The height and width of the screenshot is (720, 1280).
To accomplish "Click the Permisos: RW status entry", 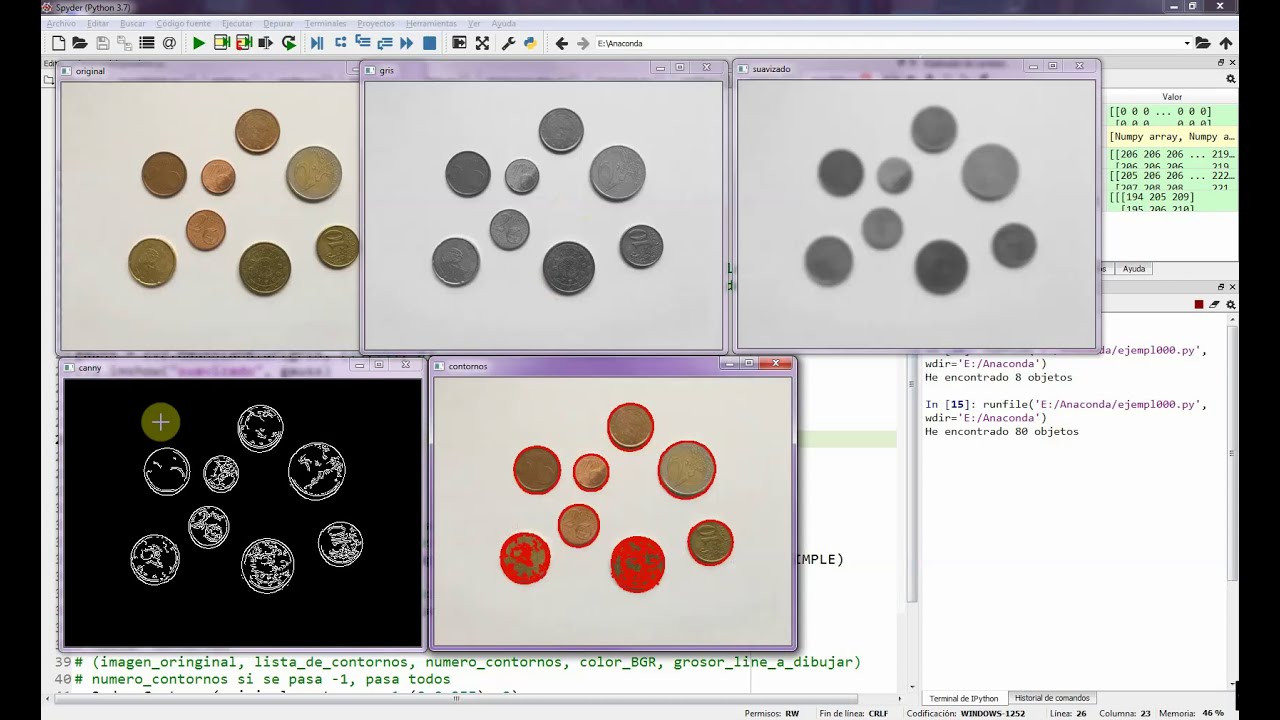I will [772, 713].
